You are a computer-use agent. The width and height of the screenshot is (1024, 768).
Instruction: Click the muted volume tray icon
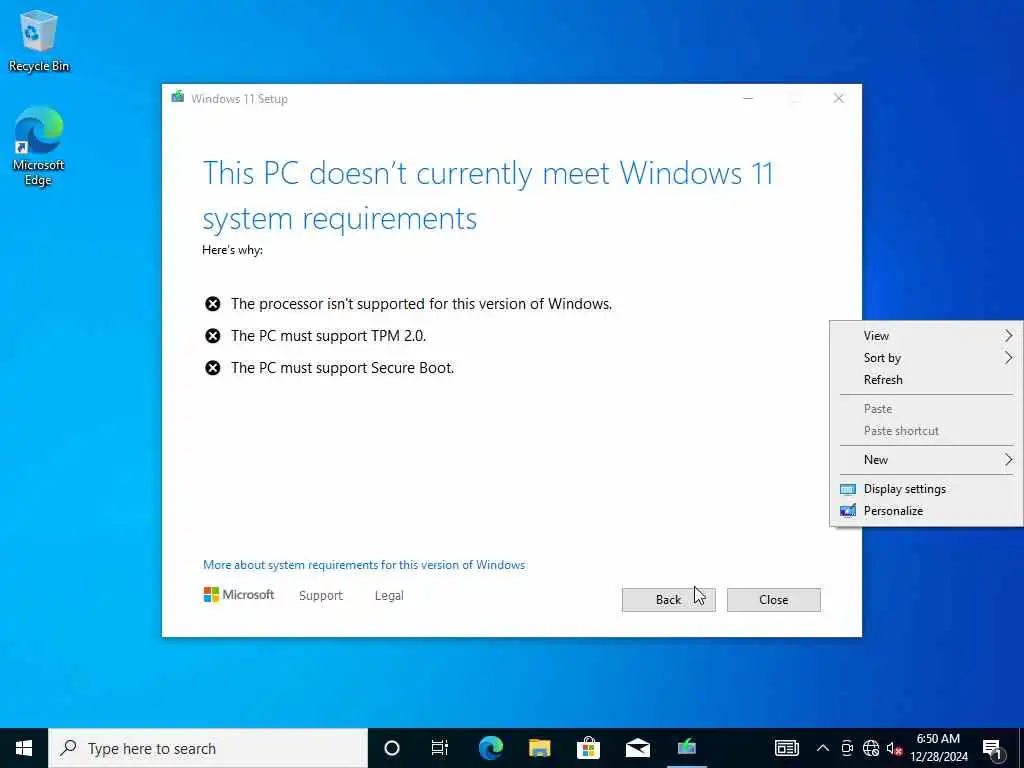click(x=894, y=749)
